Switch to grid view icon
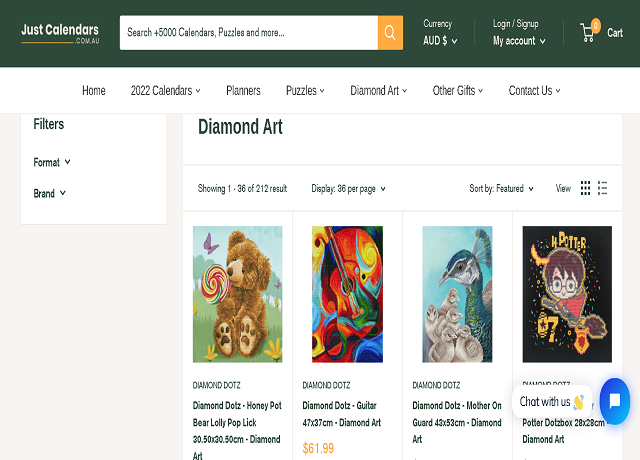Image resolution: width=640 pixels, height=460 pixels. pyautogui.click(x=586, y=188)
